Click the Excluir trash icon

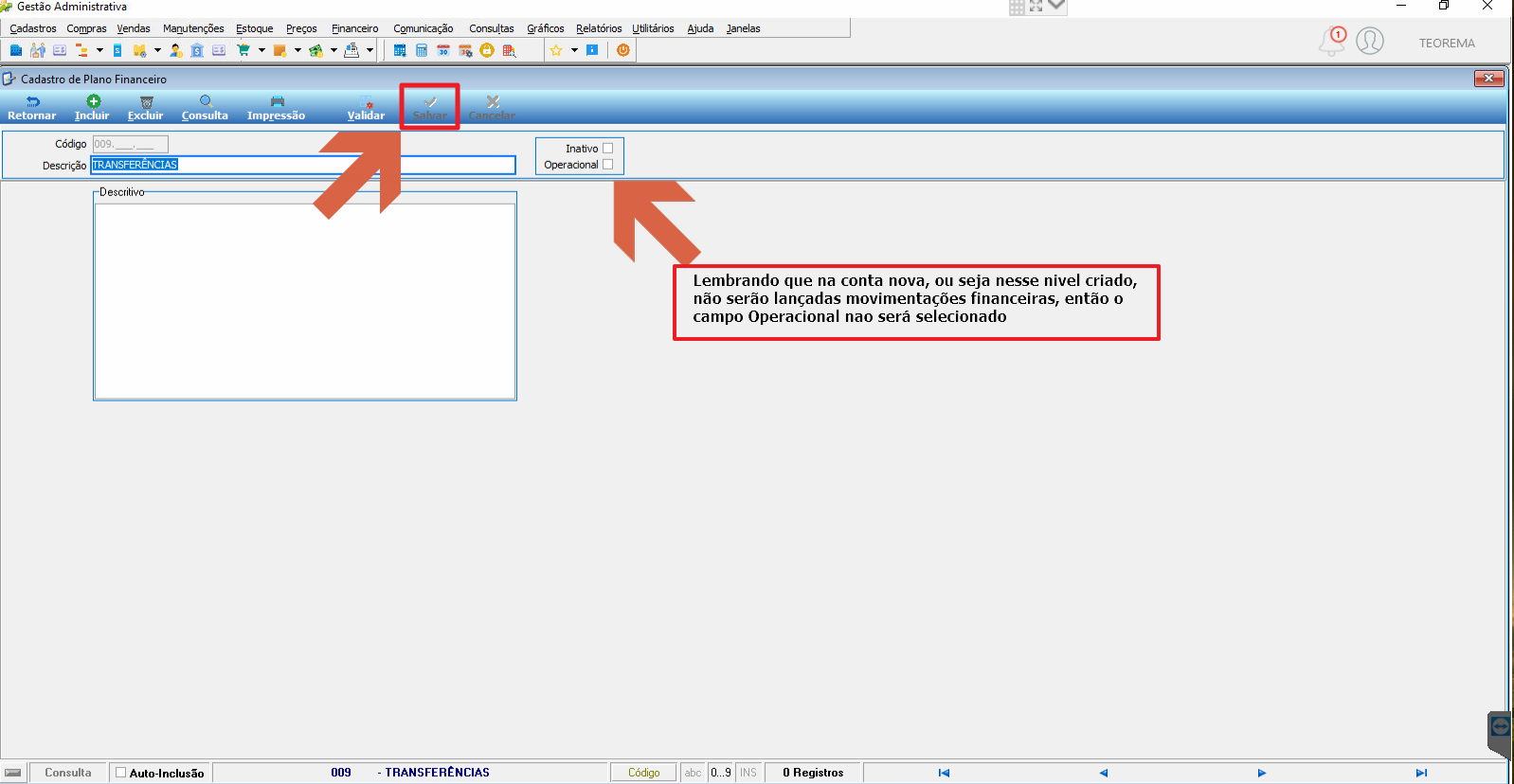click(x=146, y=101)
